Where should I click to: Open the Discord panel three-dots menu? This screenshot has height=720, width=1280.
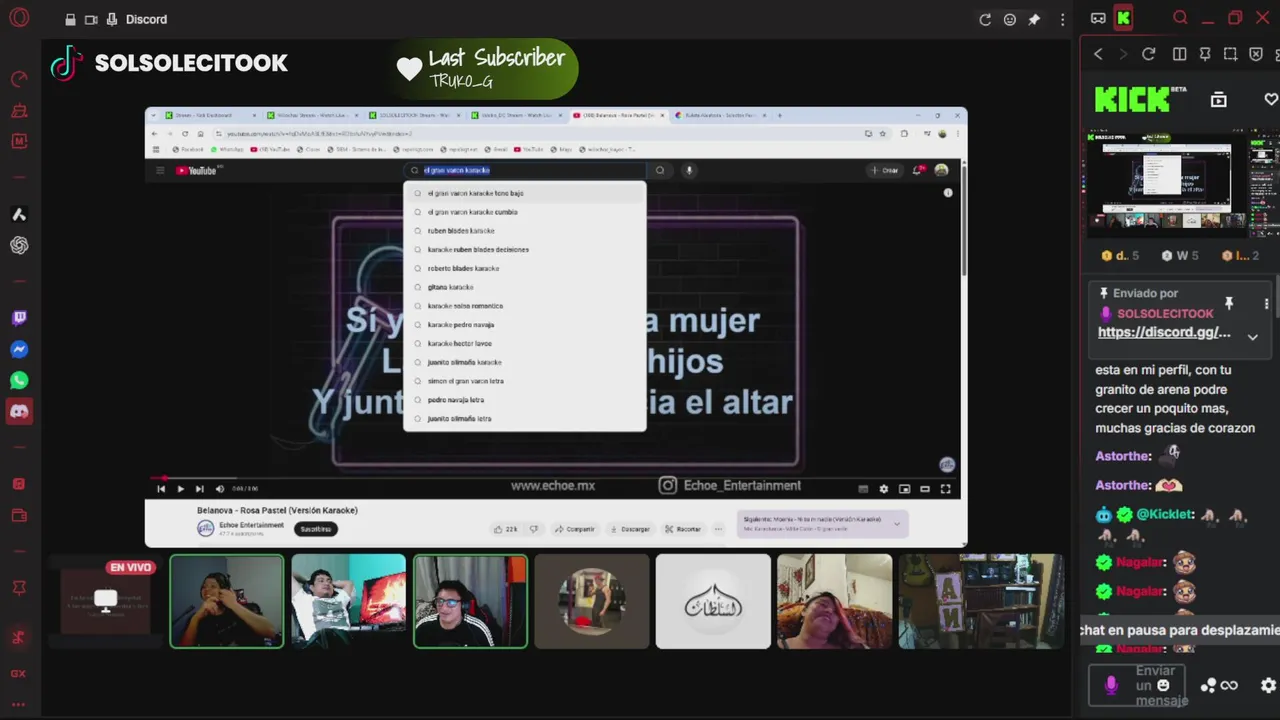coord(1062,20)
